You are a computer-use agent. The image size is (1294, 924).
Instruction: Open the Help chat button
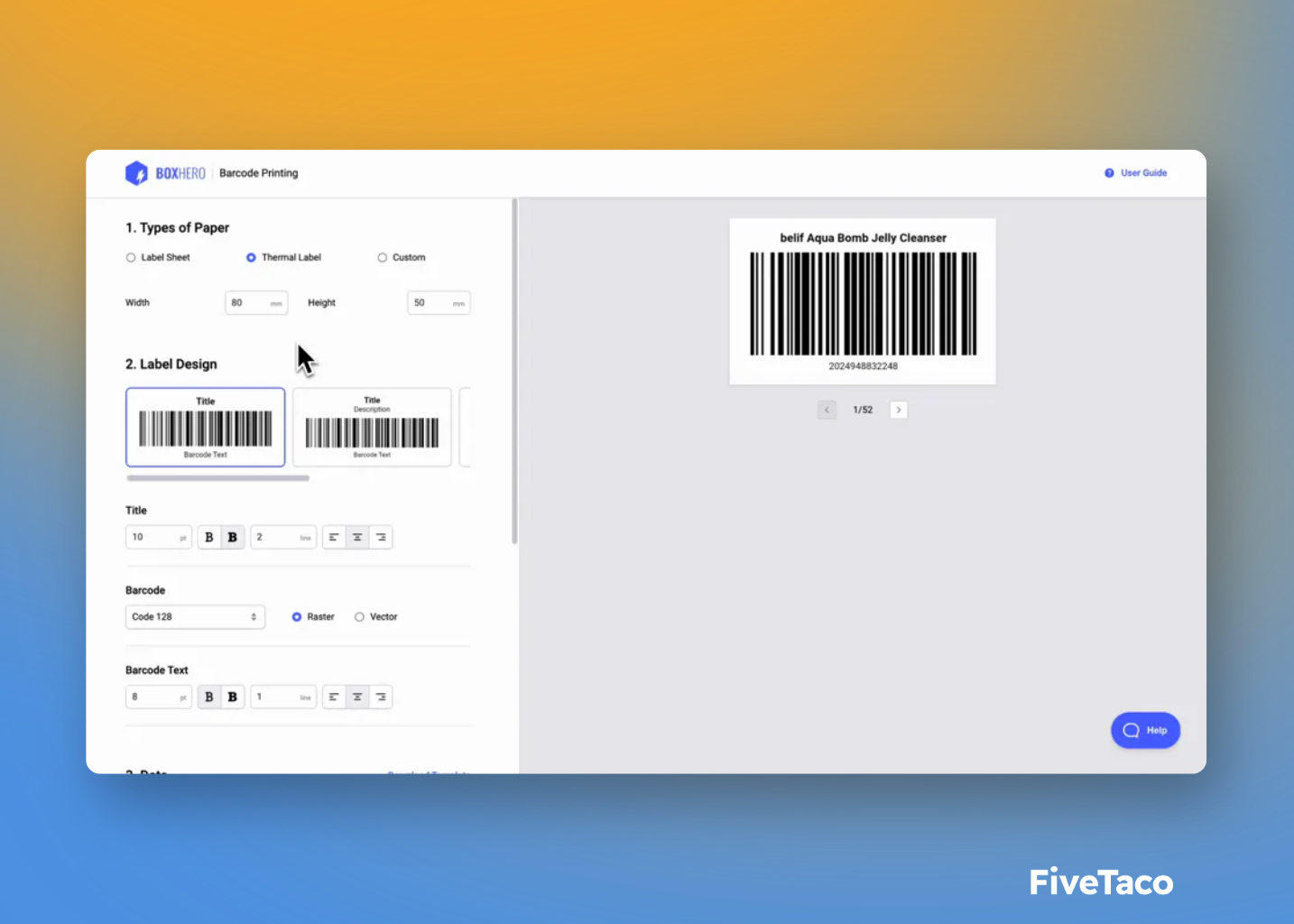click(1145, 730)
